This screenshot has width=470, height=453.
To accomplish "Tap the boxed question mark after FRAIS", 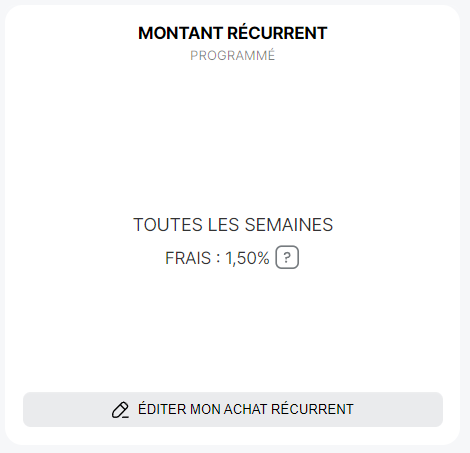I will [287, 257].
